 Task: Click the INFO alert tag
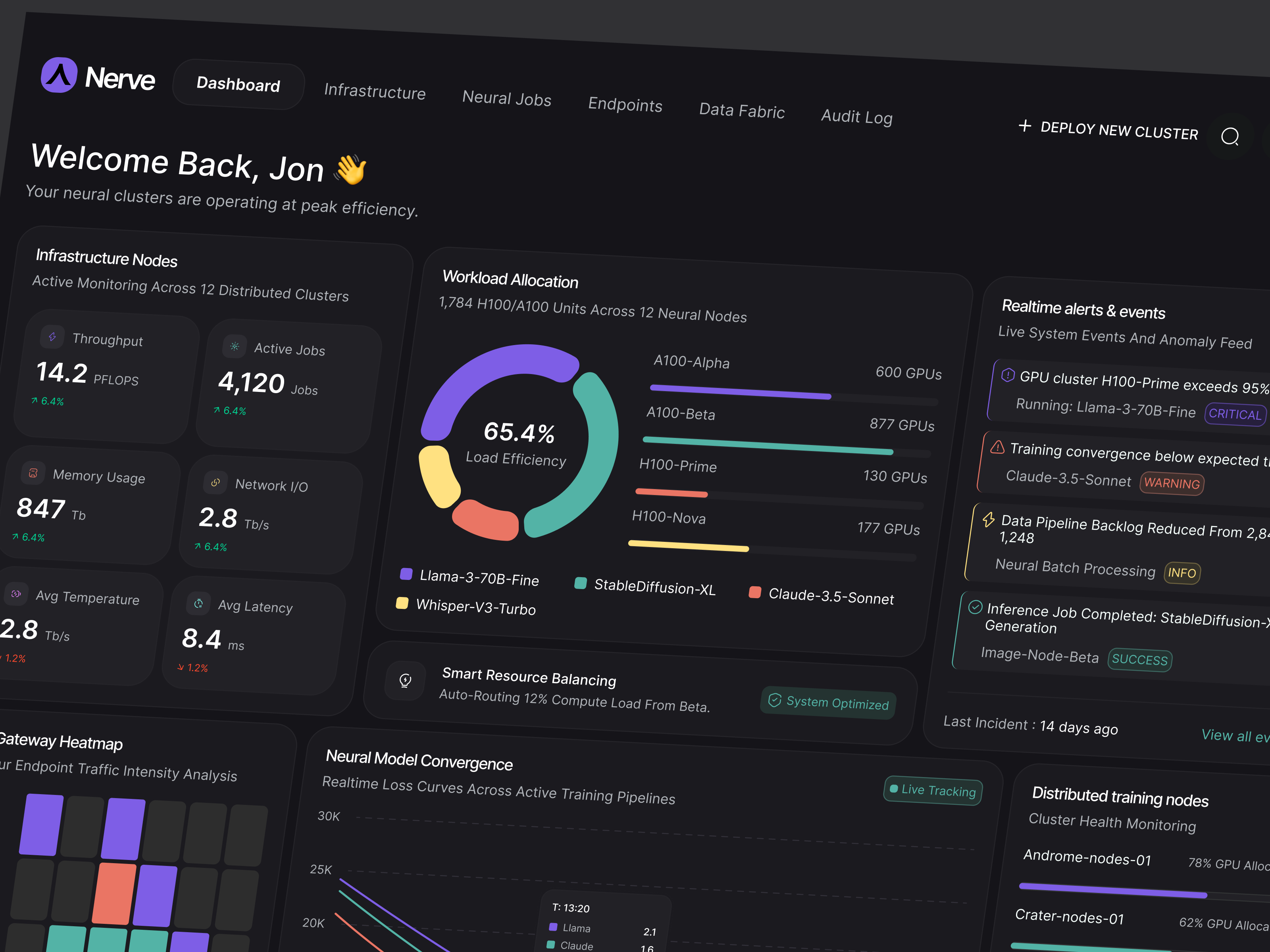coord(1181,573)
